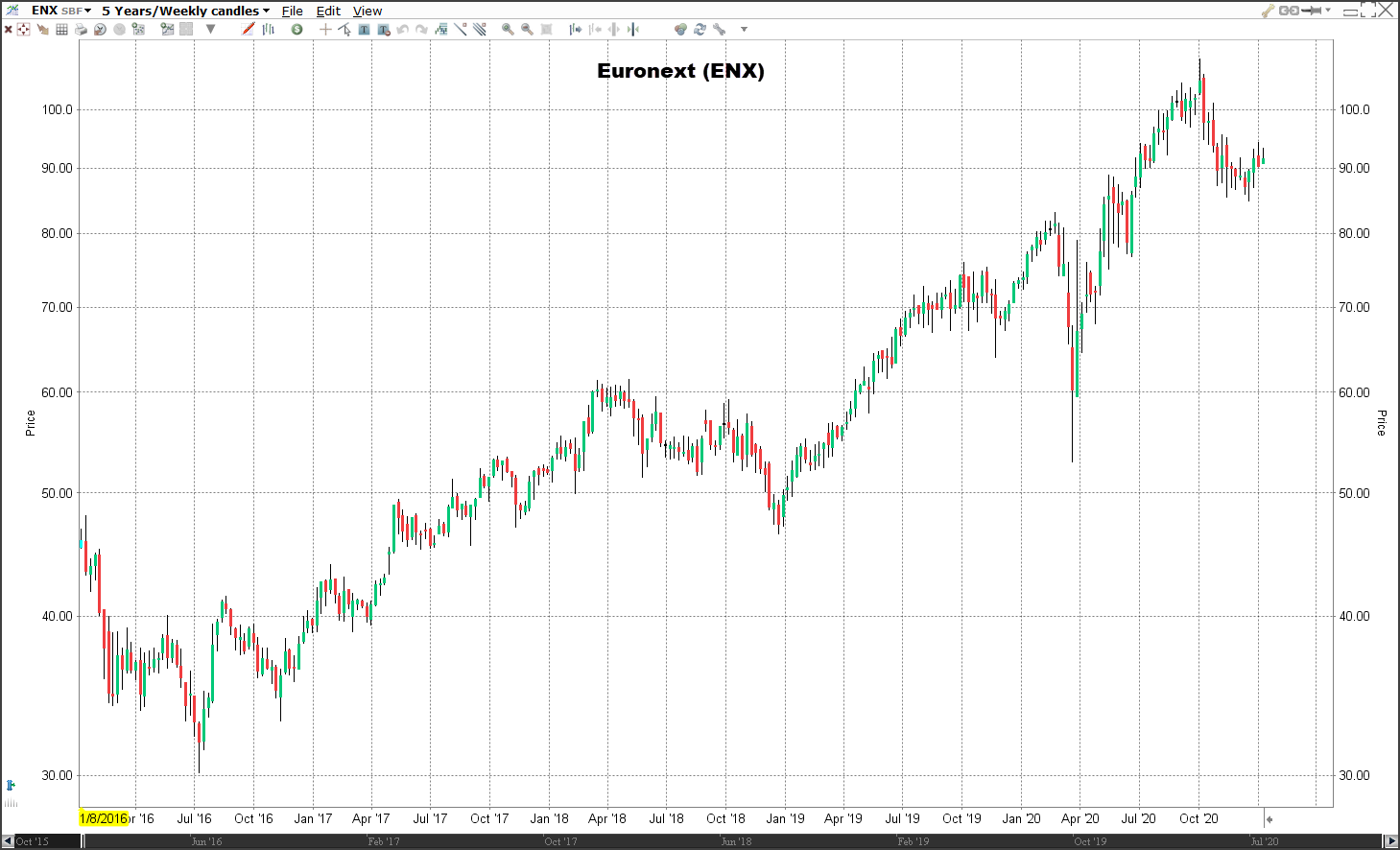Open the toolbar overflow dropdown arrow

pos(744,30)
